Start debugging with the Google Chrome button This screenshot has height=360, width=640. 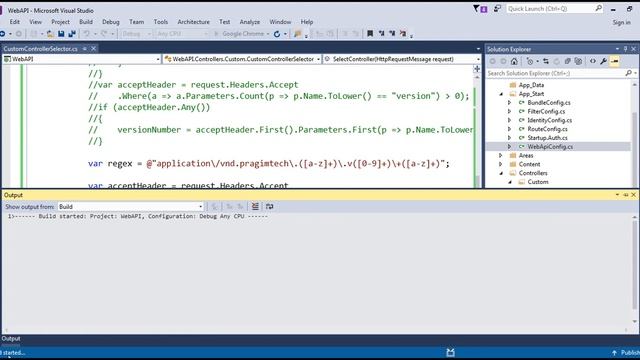[x=239, y=34]
